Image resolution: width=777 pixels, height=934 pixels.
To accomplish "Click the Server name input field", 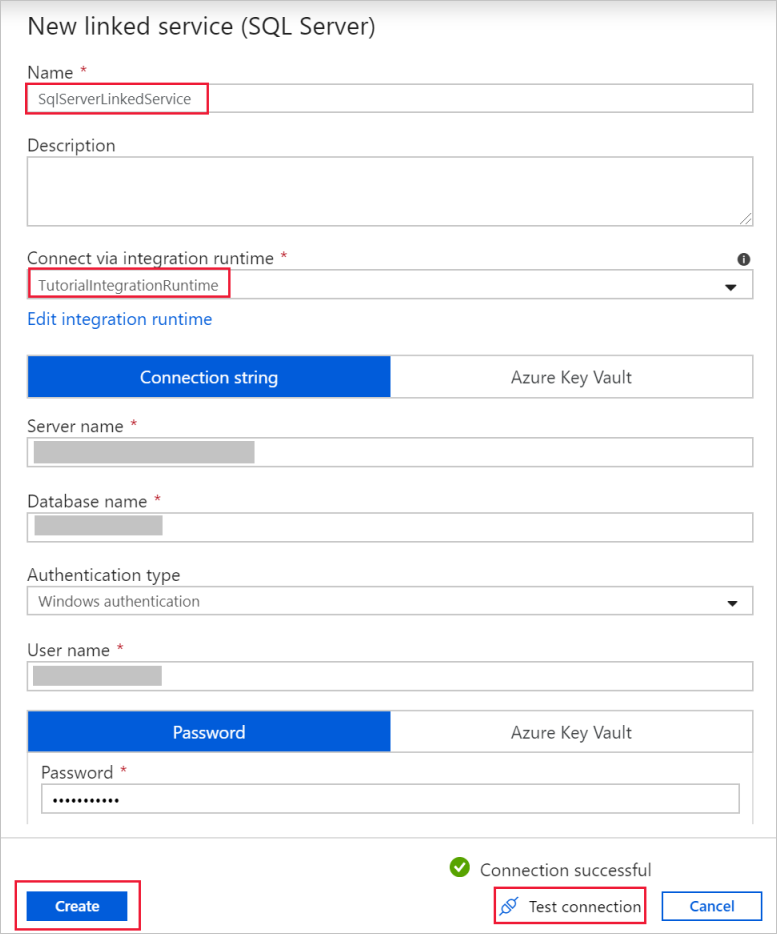I will 388,452.
